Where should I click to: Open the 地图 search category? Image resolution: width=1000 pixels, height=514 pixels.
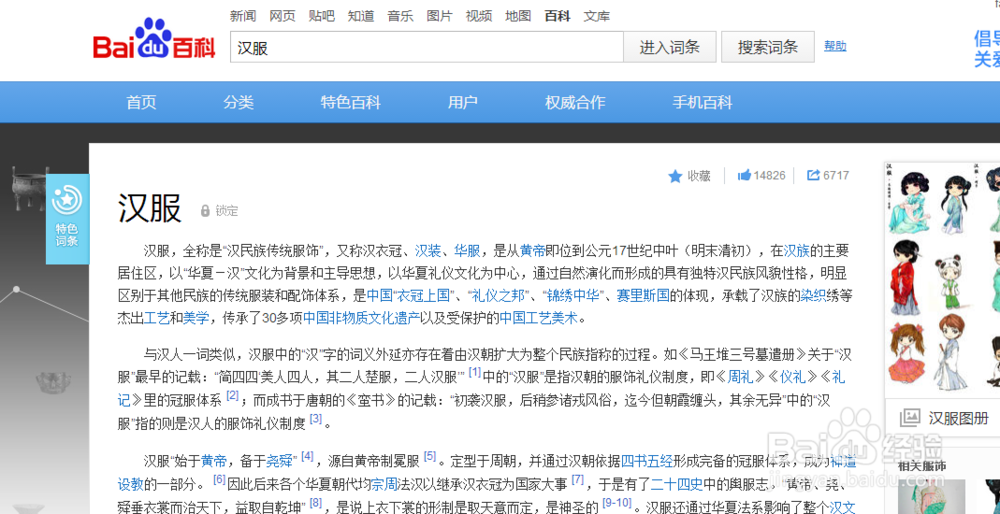pos(518,16)
